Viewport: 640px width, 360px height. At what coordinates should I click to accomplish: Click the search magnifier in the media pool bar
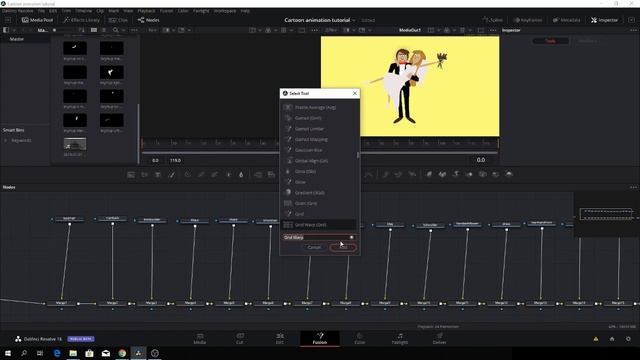tap(116, 30)
